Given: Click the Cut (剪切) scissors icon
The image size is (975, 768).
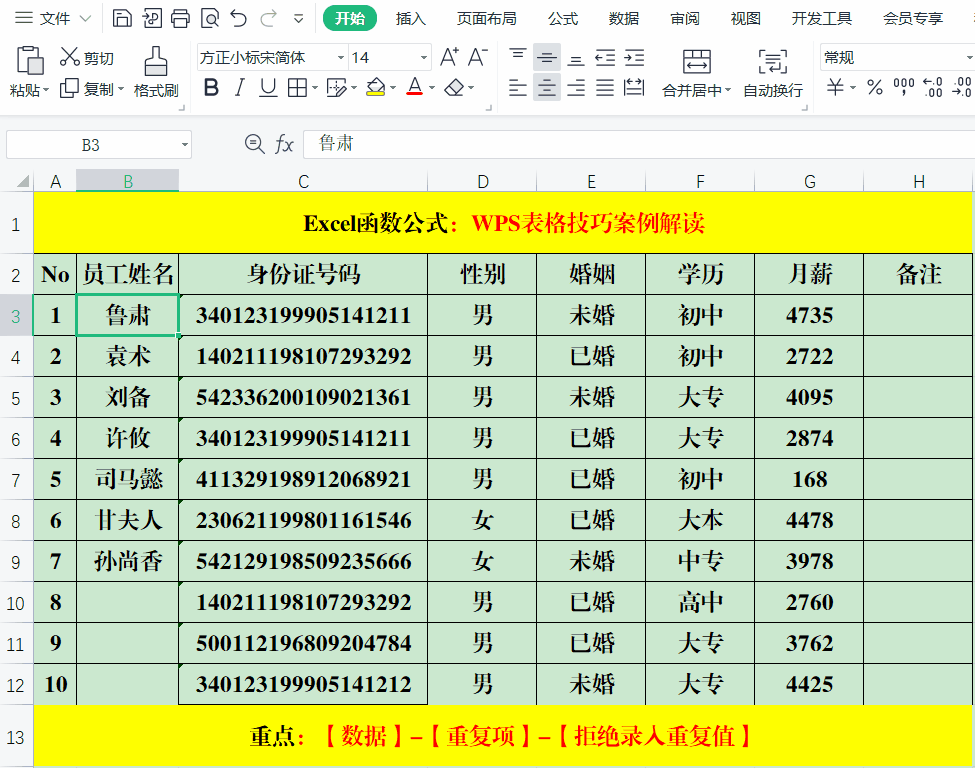Looking at the screenshot, I should coord(70,57).
